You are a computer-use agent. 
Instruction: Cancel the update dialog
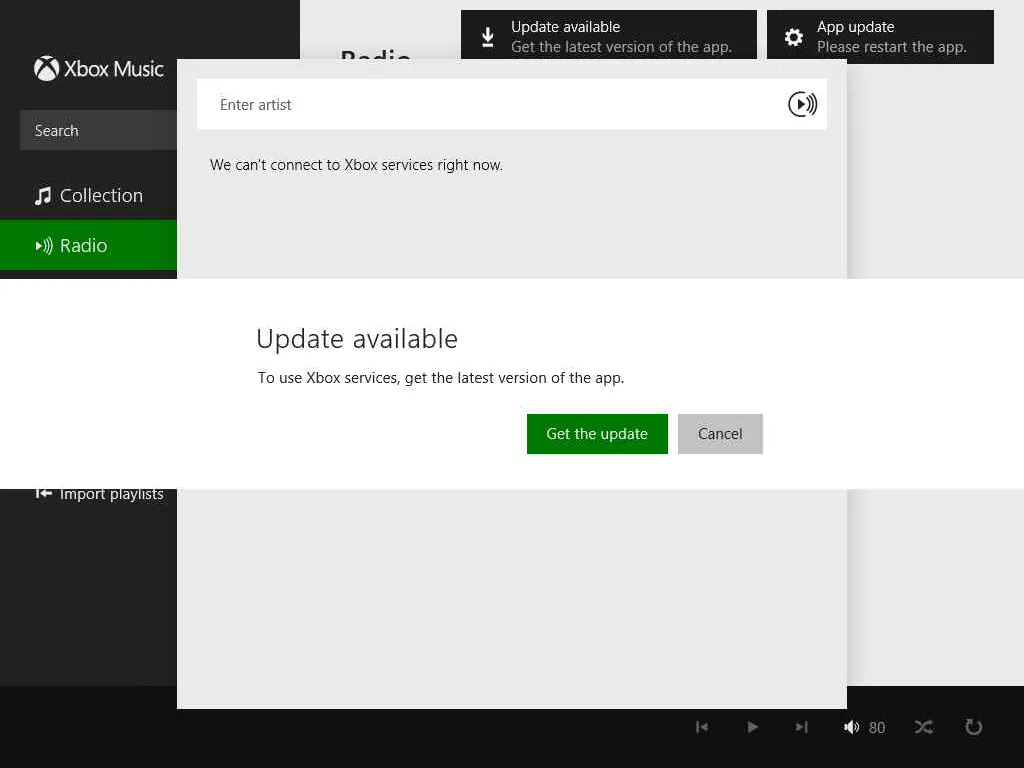[x=720, y=434]
